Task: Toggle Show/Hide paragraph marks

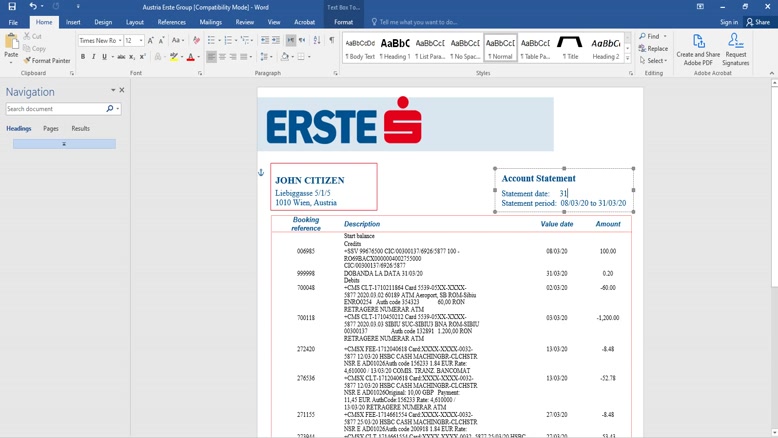Action: 332,41
